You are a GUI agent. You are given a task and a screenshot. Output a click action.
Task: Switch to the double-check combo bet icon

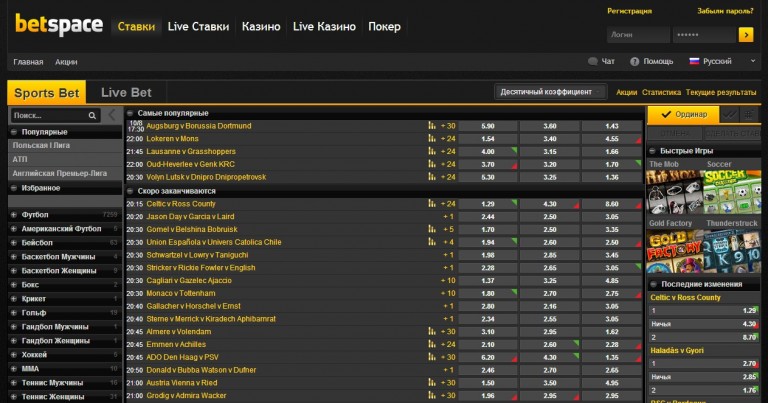pyautogui.click(x=729, y=115)
